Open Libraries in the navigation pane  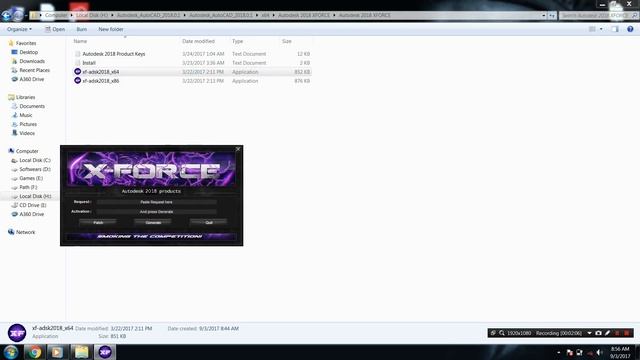(x=25, y=97)
